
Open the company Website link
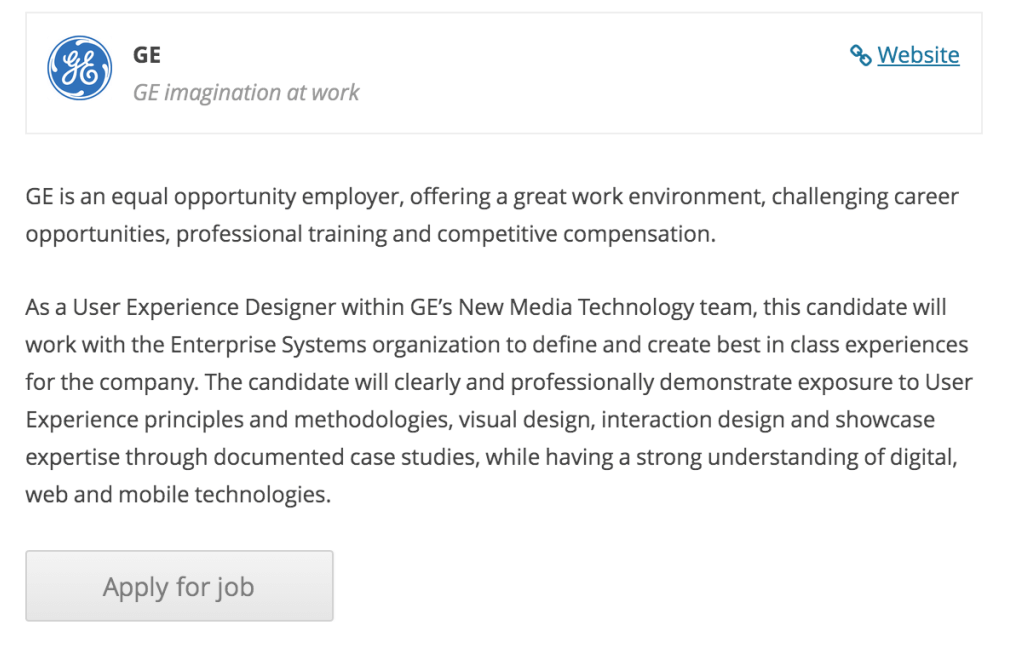(x=918, y=55)
